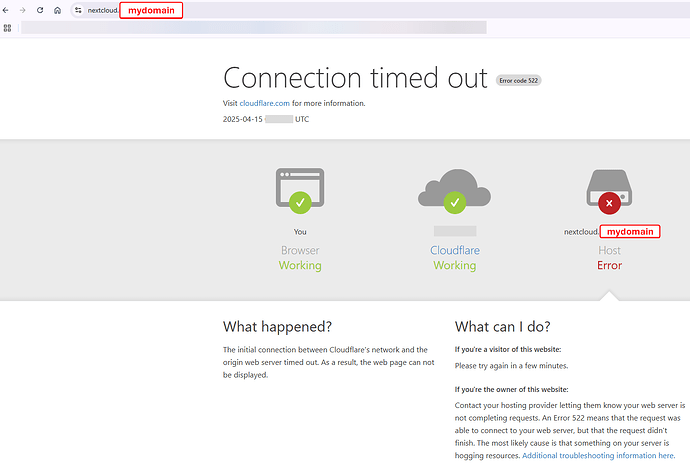
Task: Click the What happened? heading
Action: coord(277,327)
